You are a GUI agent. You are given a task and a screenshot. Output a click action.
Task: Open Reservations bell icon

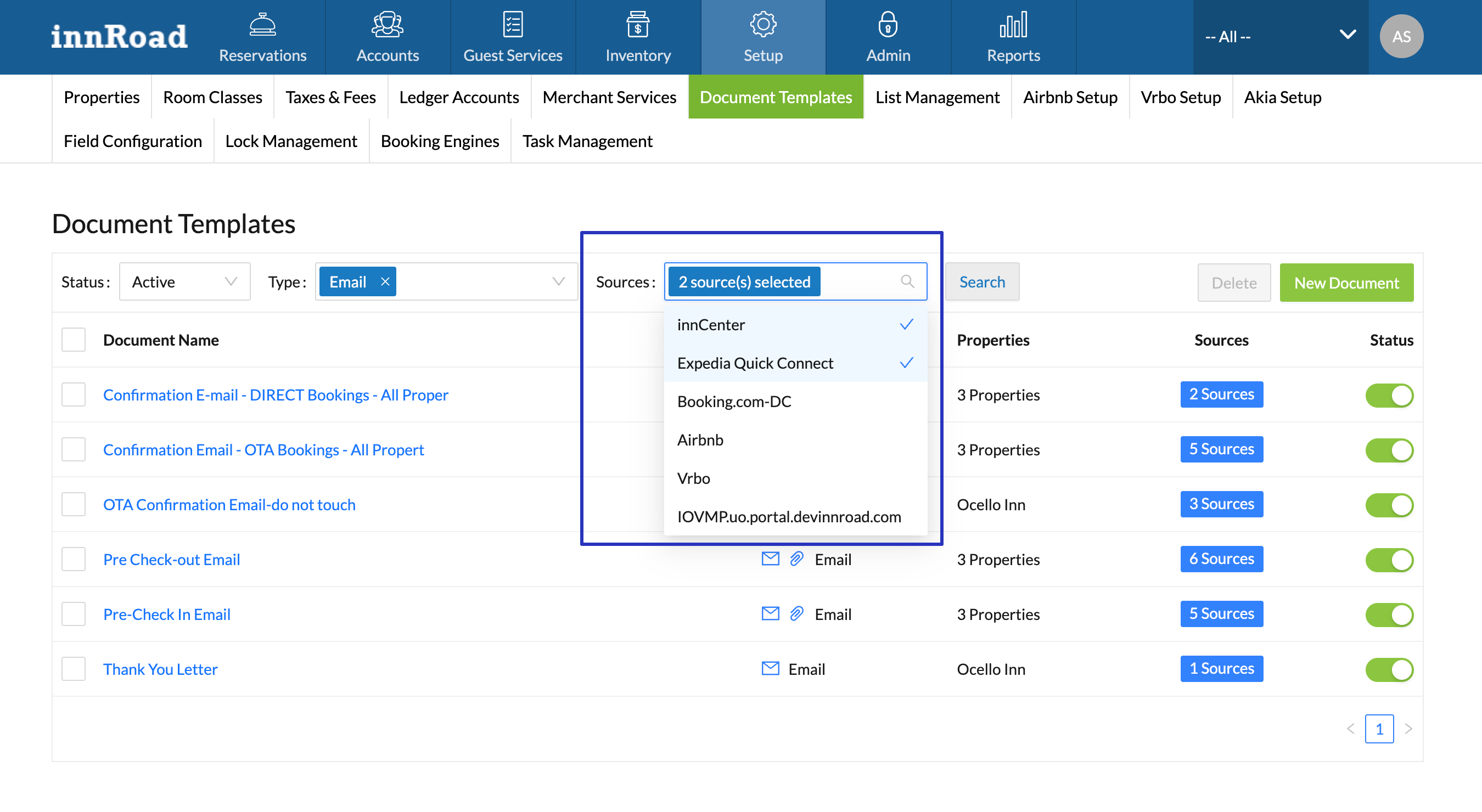(x=262, y=25)
